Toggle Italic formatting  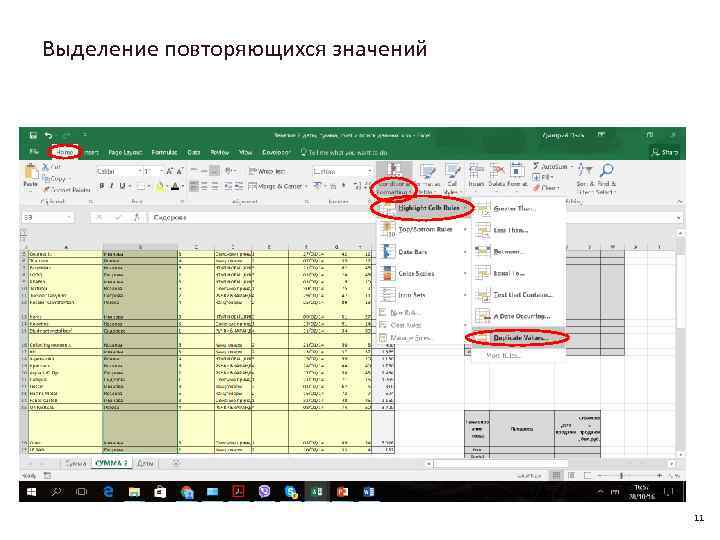click(112, 186)
